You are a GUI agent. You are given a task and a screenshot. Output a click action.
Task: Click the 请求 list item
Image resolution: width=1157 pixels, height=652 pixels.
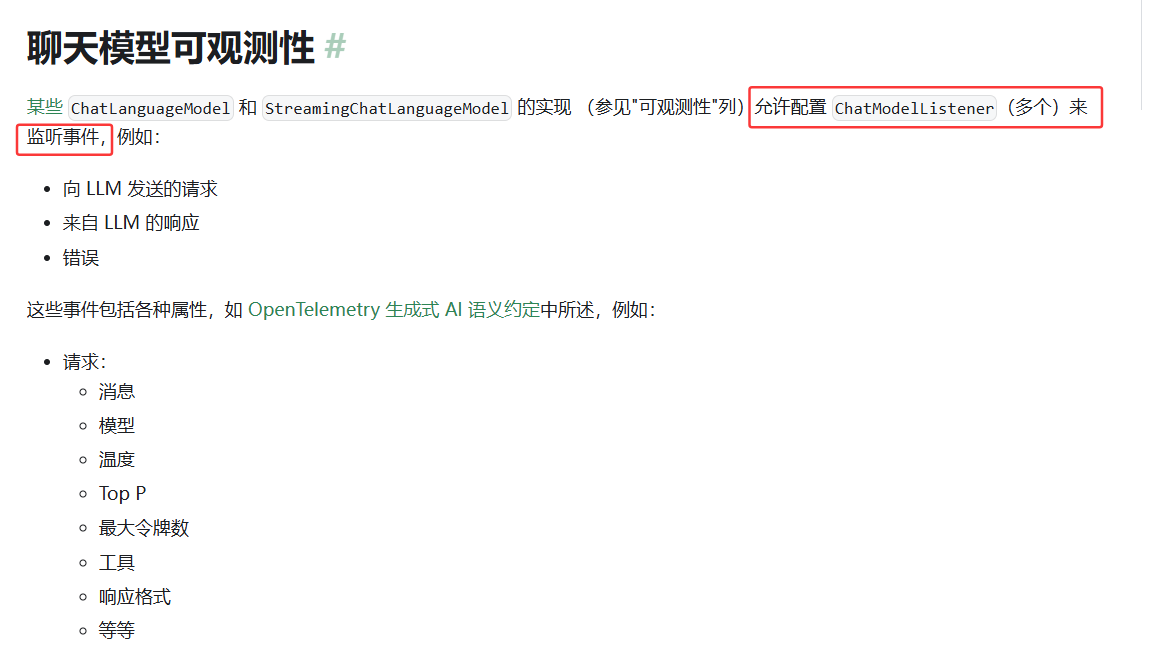coord(84,362)
